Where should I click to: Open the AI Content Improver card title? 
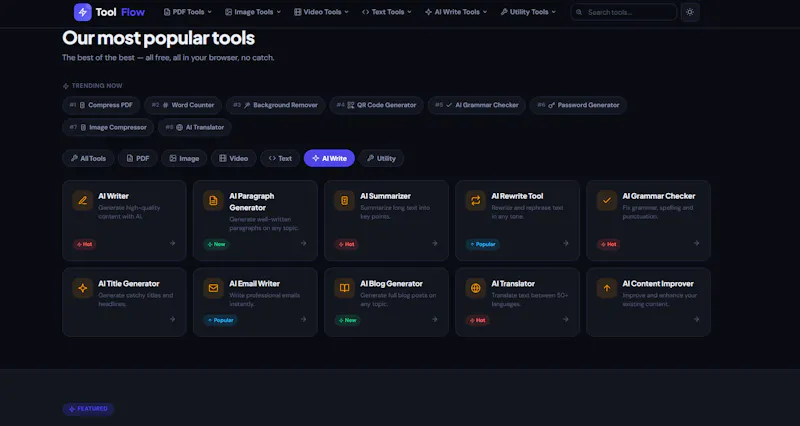coord(658,284)
